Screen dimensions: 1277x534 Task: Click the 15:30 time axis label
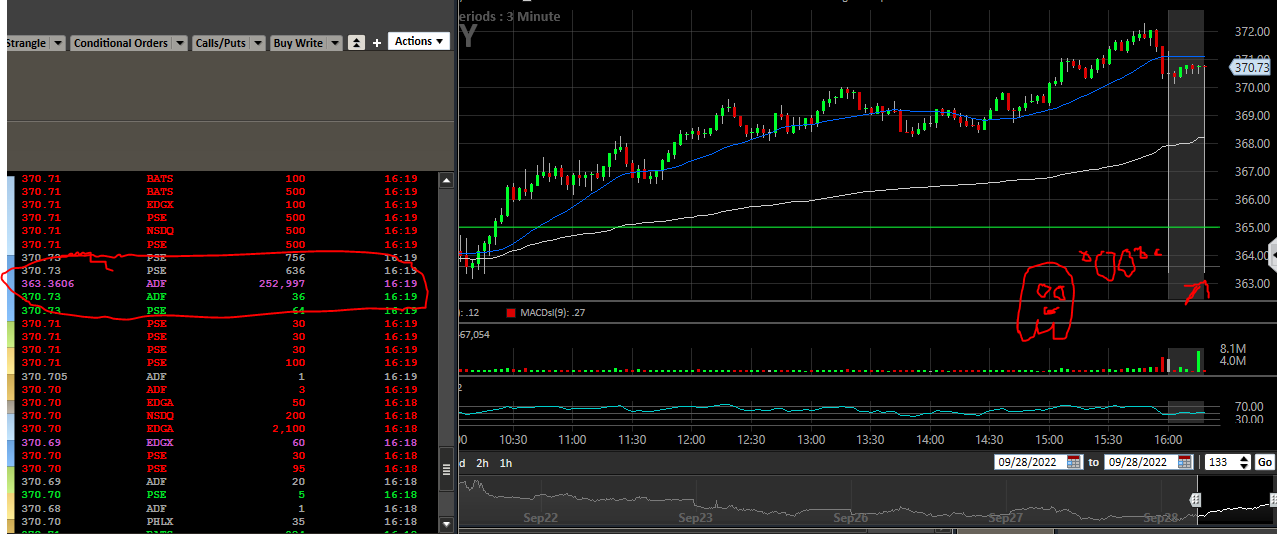(x=1109, y=440)
